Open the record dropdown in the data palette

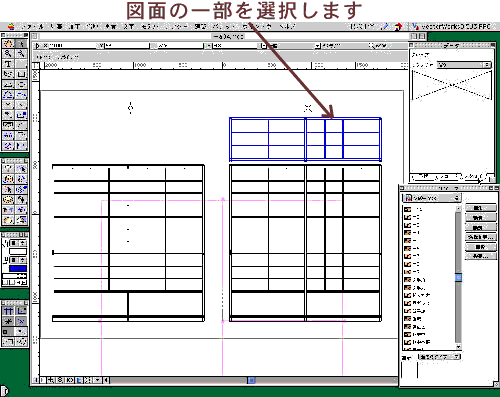464,65
